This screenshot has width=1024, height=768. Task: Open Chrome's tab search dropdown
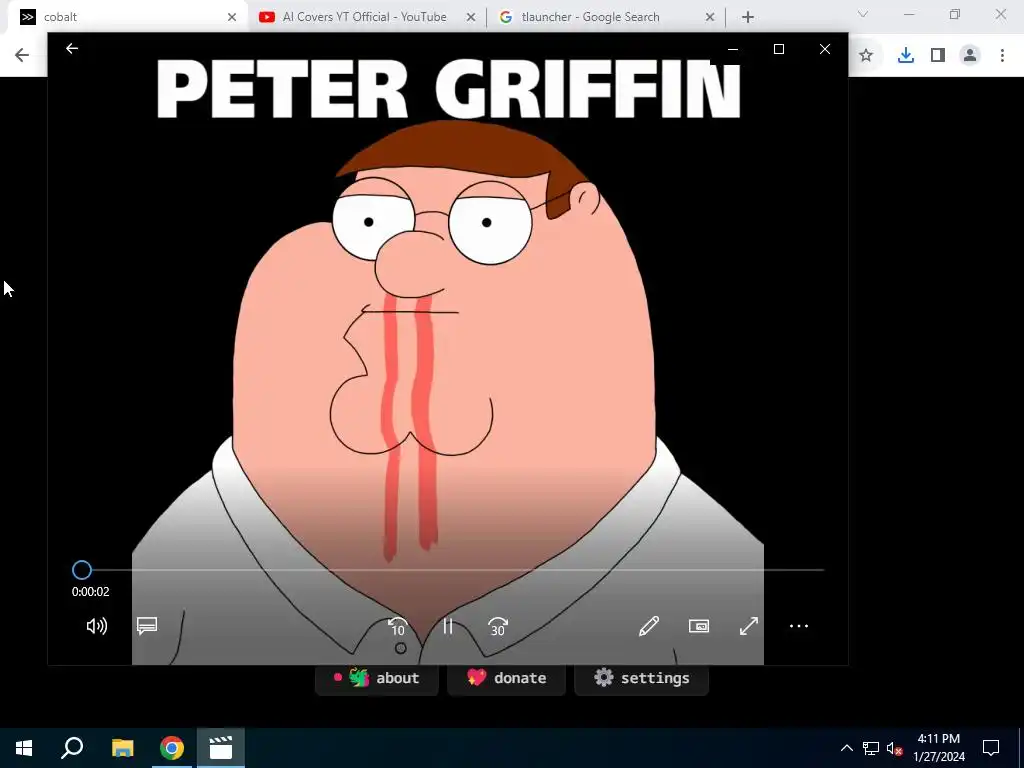pyautogui.click(x=863, y=14)
